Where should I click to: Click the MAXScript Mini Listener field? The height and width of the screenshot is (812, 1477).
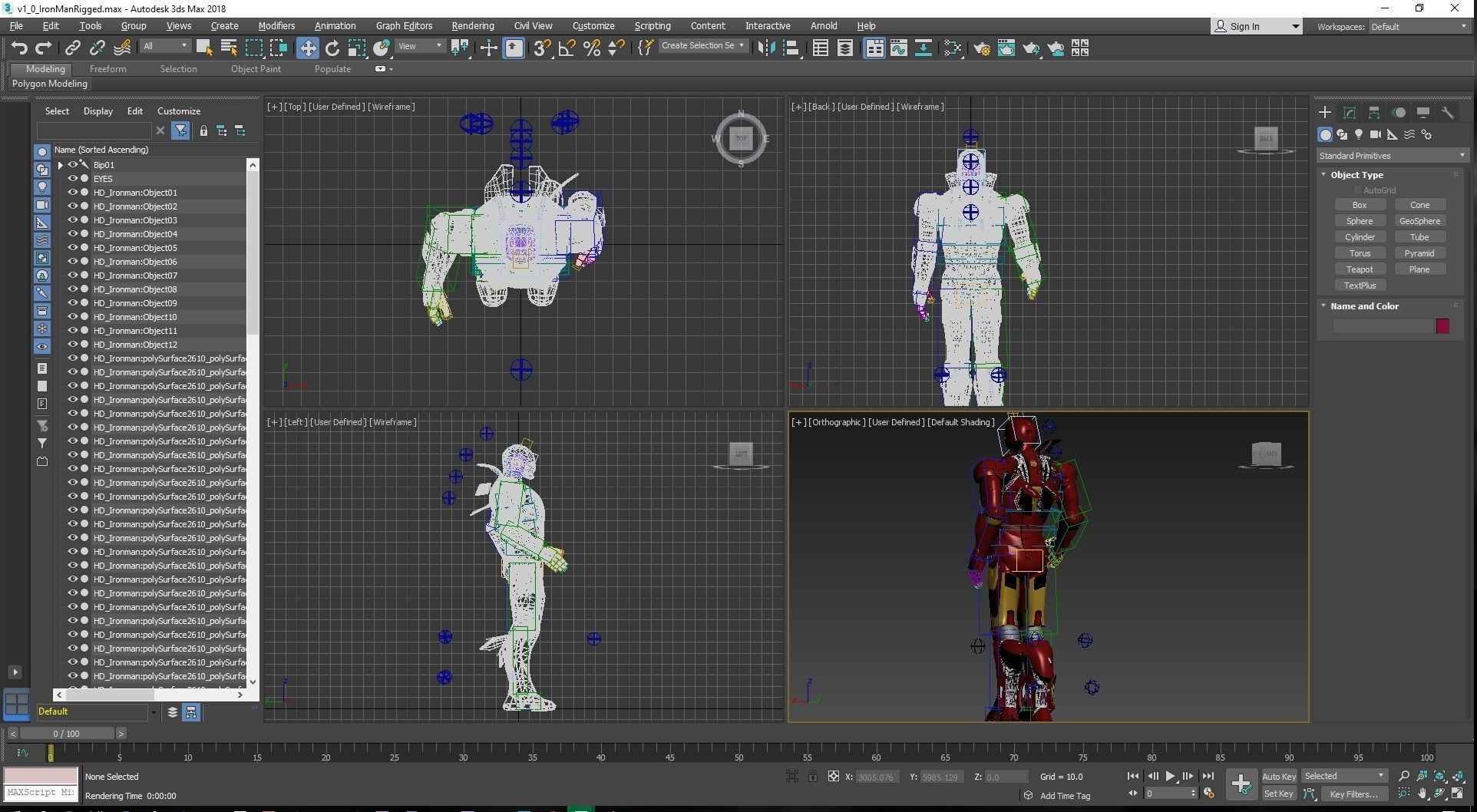coord(41,792)
